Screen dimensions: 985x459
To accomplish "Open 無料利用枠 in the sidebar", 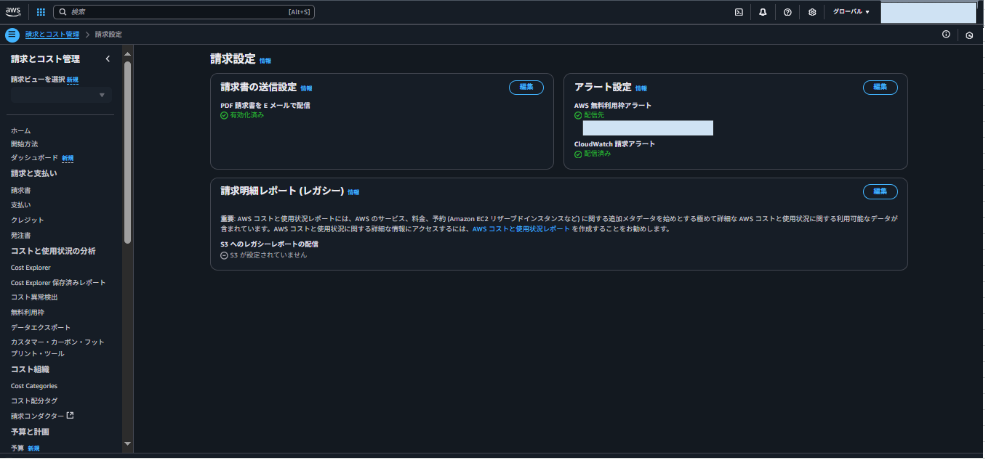I will coord(28,312).
